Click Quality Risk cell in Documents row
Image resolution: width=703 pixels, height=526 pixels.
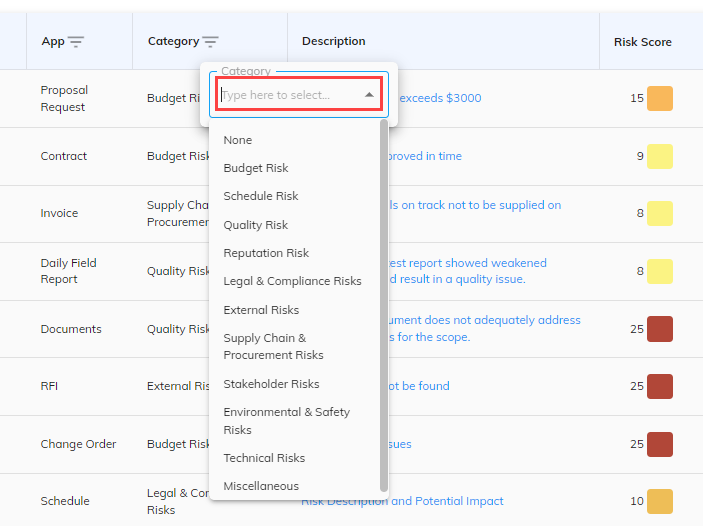click(178, 329)
